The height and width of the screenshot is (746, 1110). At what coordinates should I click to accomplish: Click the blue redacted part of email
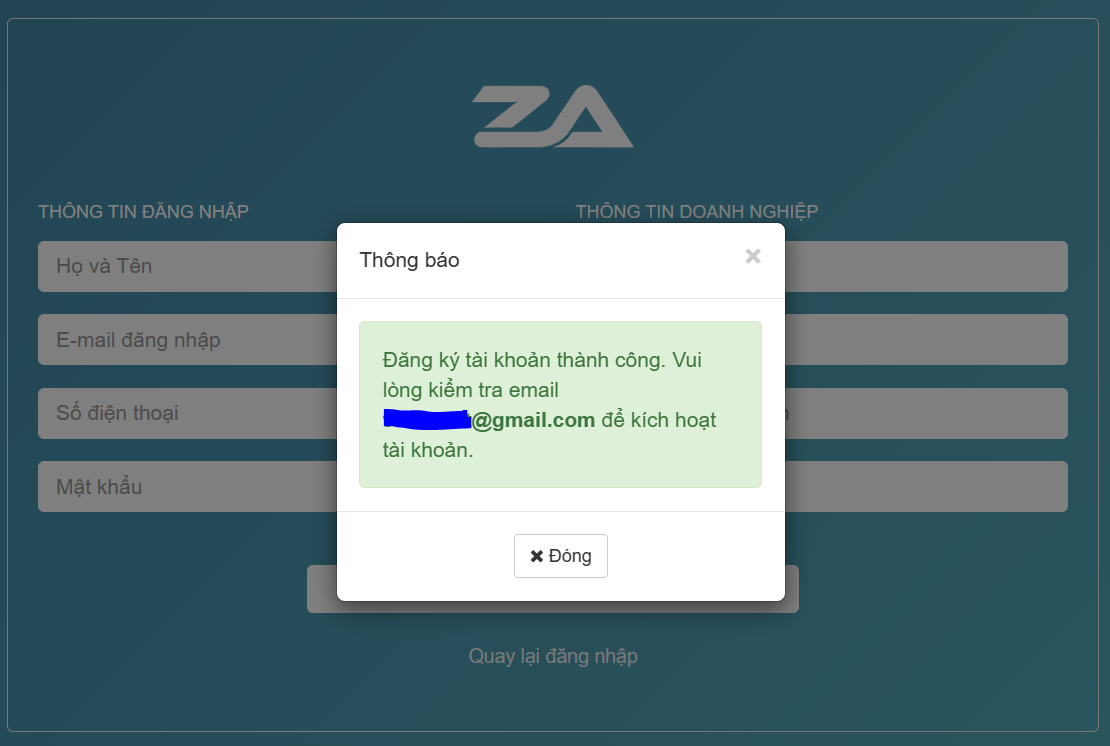(427, 420)
